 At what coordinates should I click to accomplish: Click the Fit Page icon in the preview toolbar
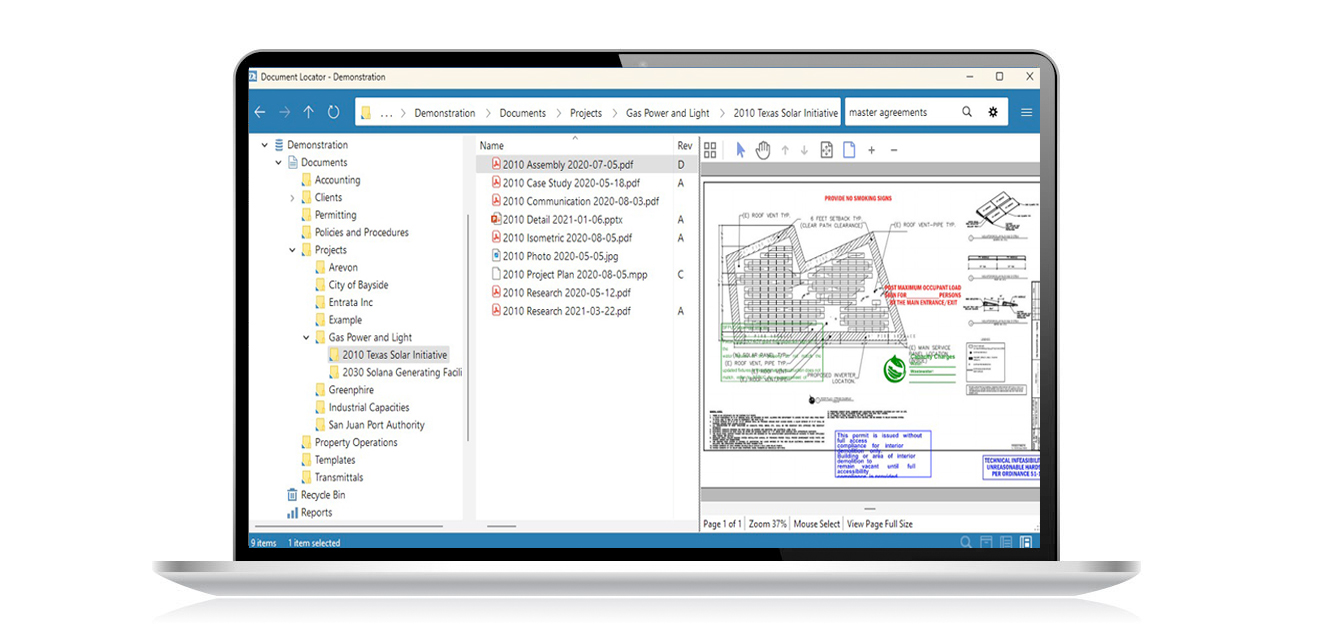click(x=826, y=149)
